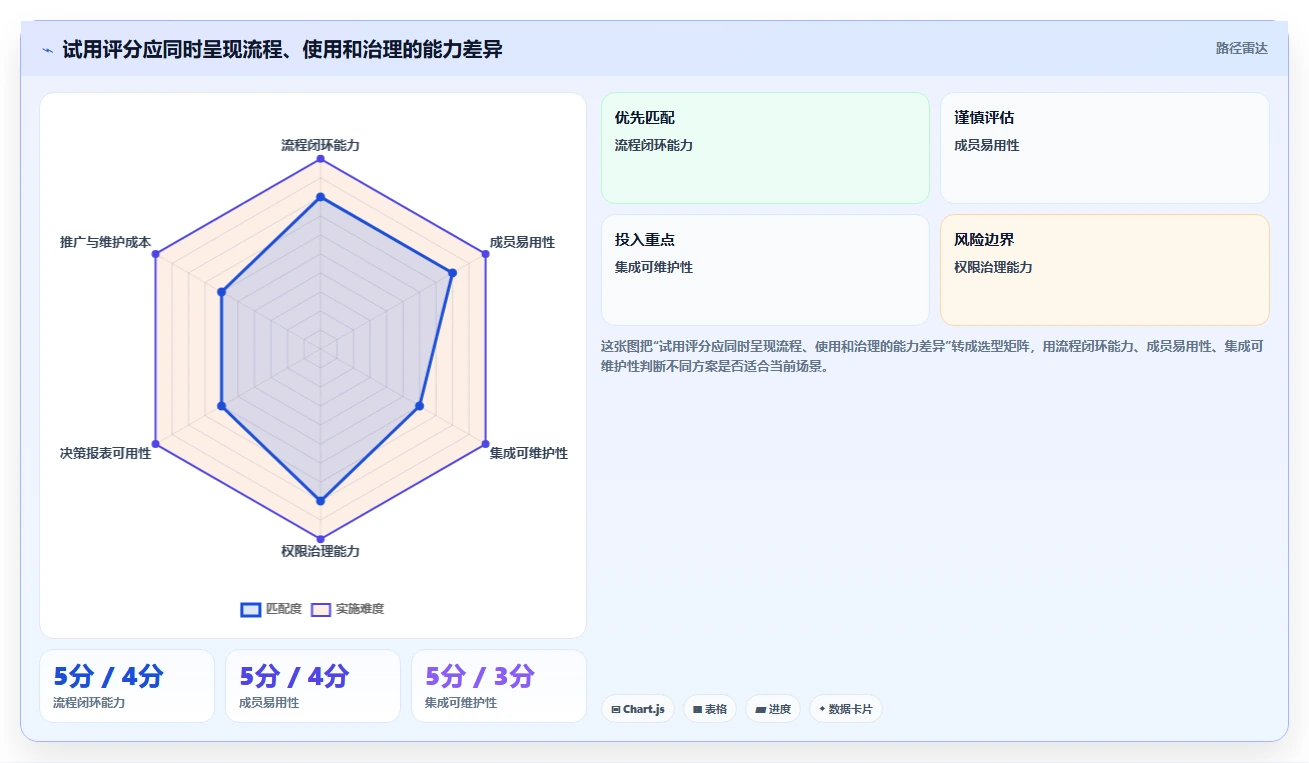Open the 谨慎评估 card
Screen dimensions: 1309x763
pyautogui.click(x=1105, y=148)
